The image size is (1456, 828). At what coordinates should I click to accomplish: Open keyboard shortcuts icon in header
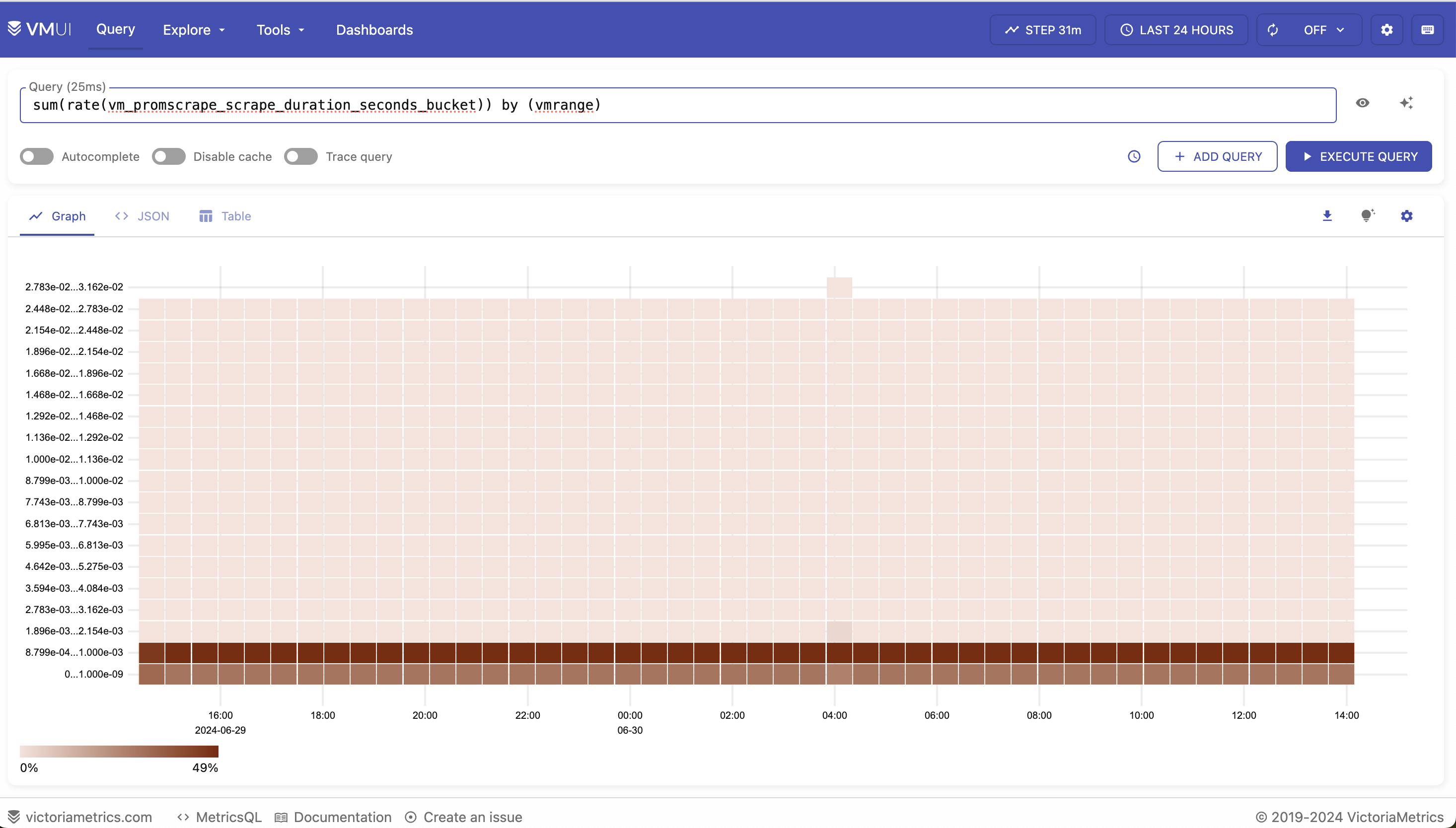(x=1428, y=30)
